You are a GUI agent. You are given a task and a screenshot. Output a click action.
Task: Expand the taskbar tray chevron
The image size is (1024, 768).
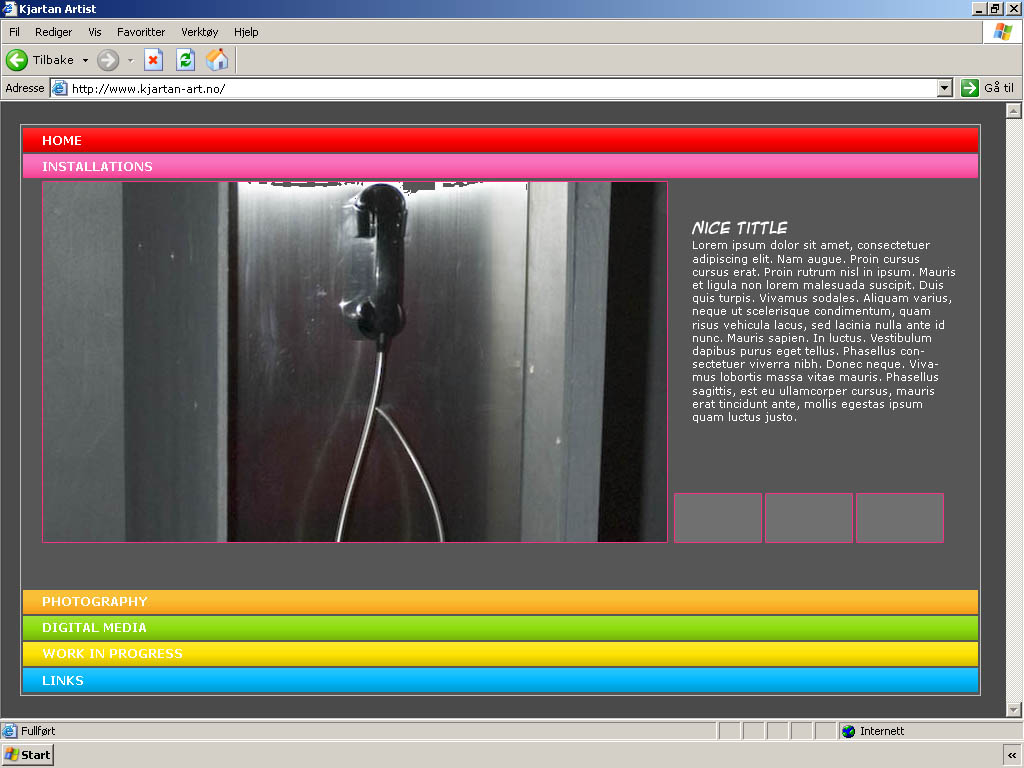tap(1012, 755)
